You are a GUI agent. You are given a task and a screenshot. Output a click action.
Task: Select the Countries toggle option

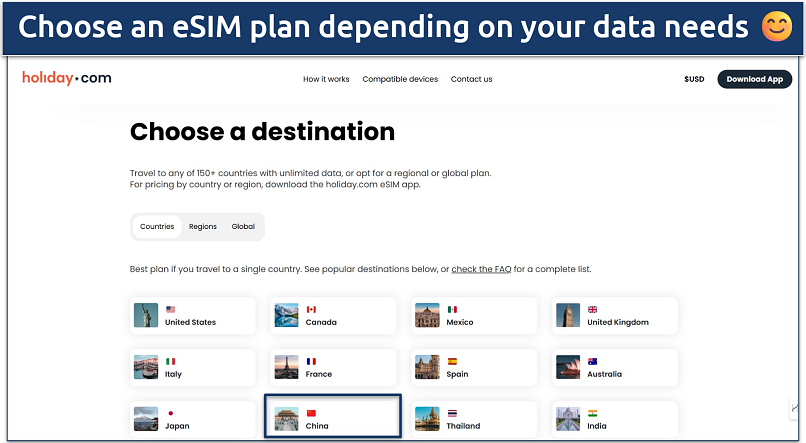[157, 227]
